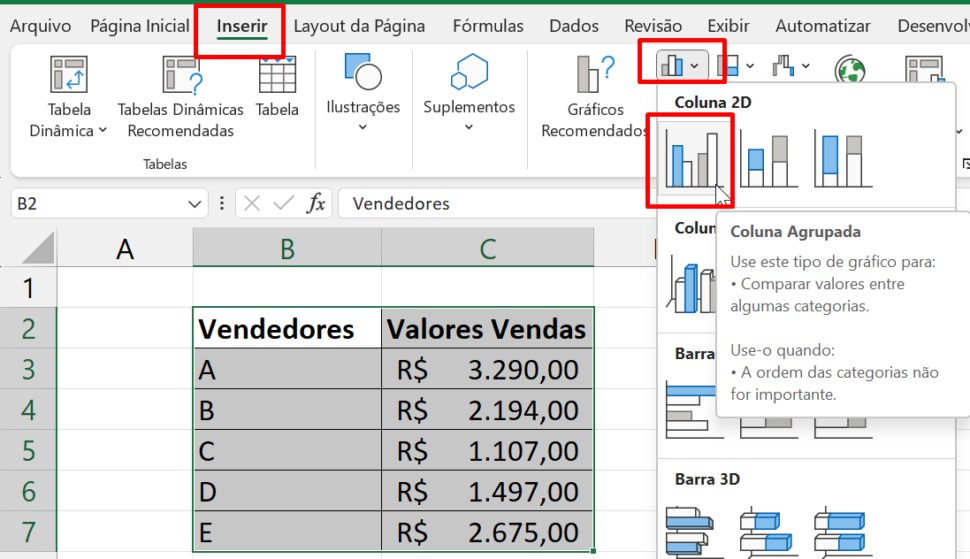Viewport: 970px width, 559px height.
Task: Pick the 100% stacked column 2D chart
Action: [843, 160]
